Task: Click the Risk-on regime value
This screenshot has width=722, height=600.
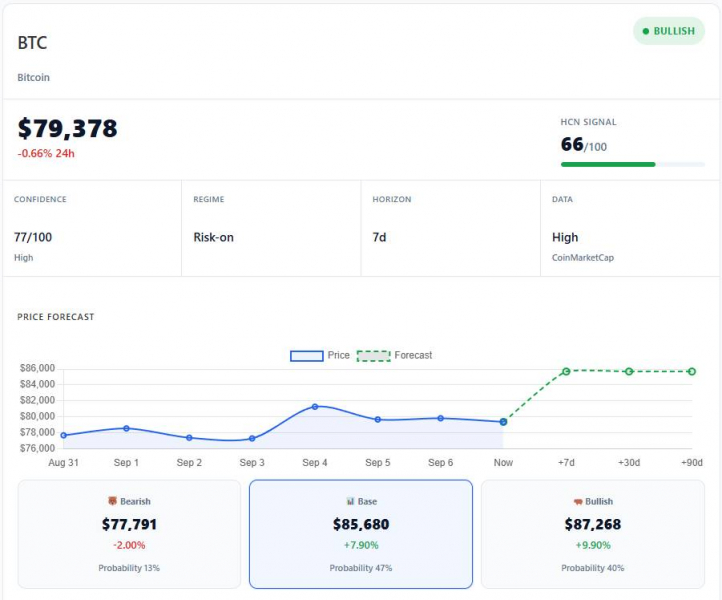Action: click(x=214, y=237)
